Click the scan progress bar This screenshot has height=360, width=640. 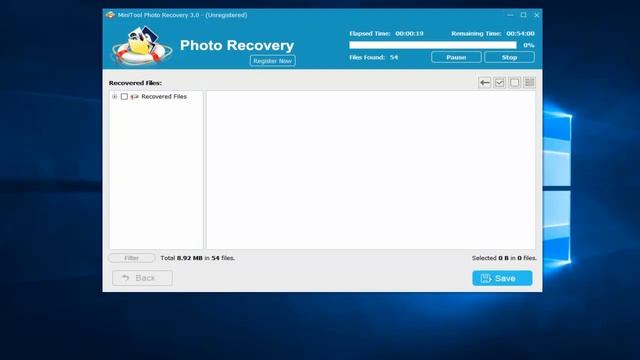pyautogui.click(x=433, y=45)
